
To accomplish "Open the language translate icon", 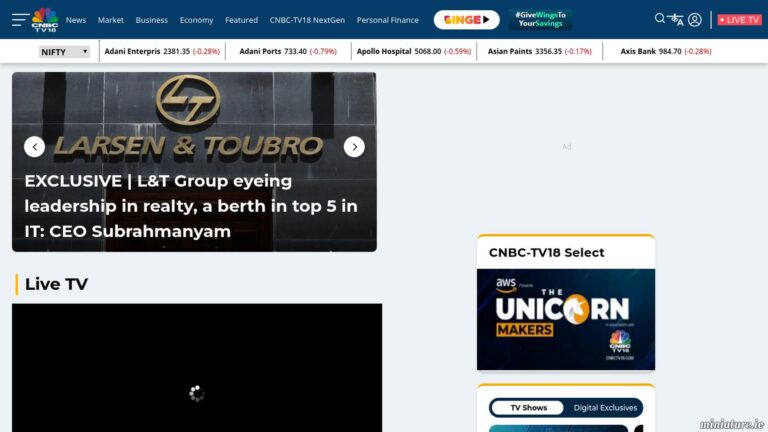I will pyautogui.click(x=675, y=20).
